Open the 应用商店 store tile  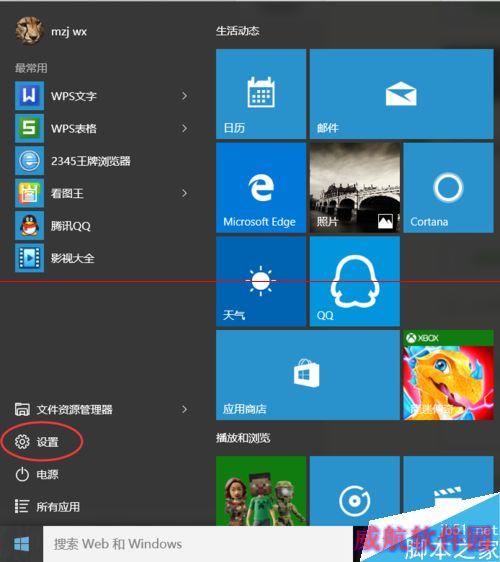[x=308, y=375]
